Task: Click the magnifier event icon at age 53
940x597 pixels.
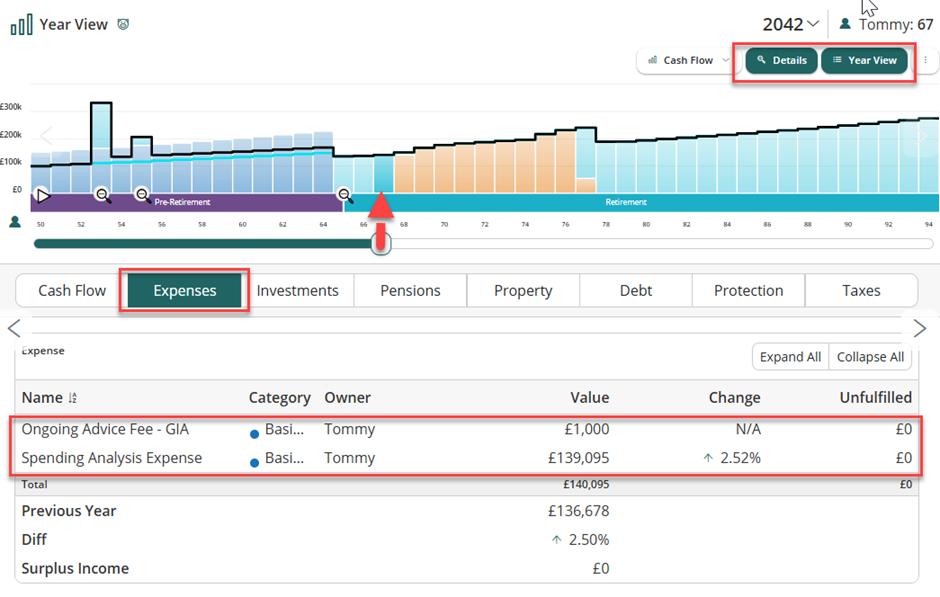Action: pos(103,196)
